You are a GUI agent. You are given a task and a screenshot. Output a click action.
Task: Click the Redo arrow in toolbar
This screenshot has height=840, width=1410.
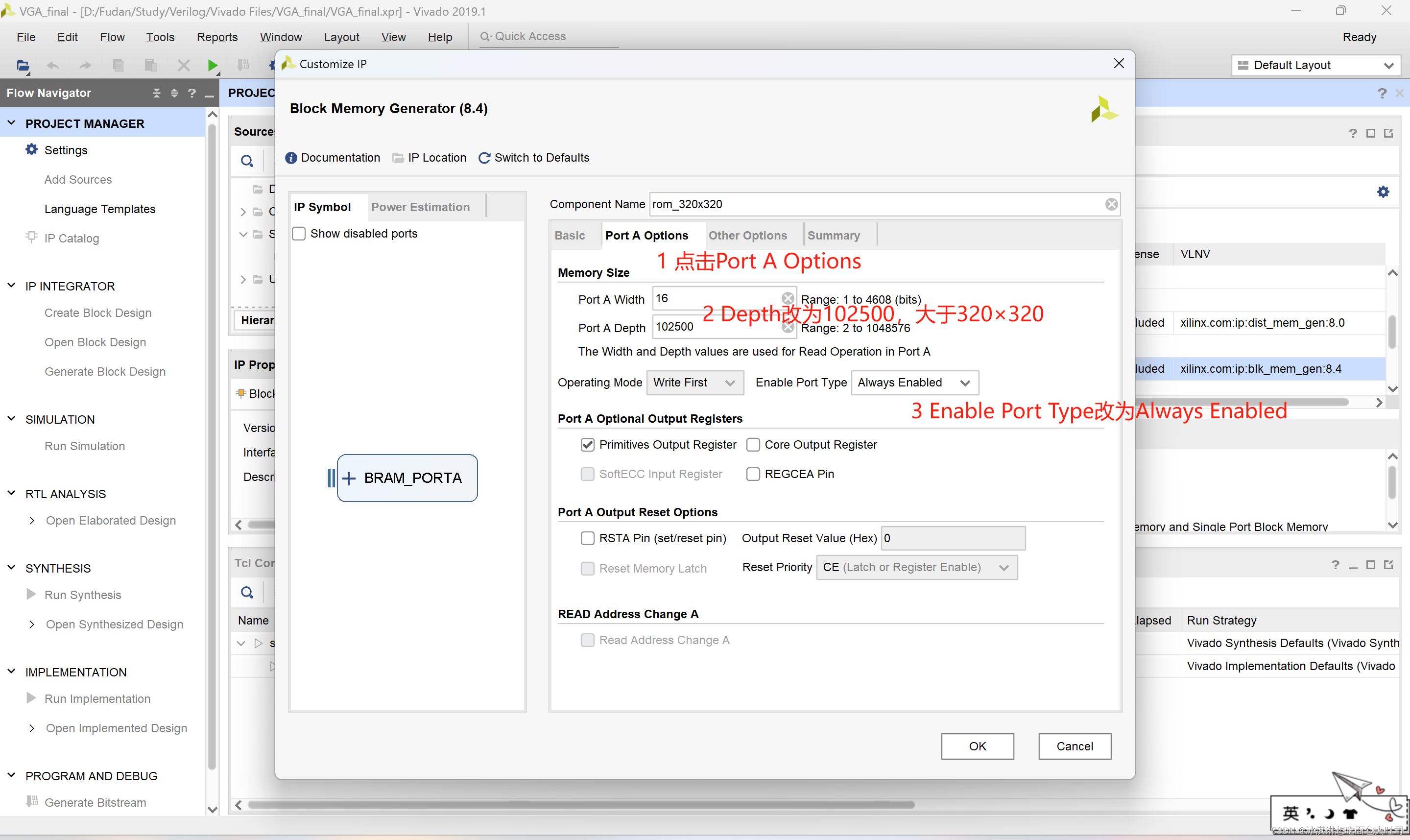[x=85, y=66]
